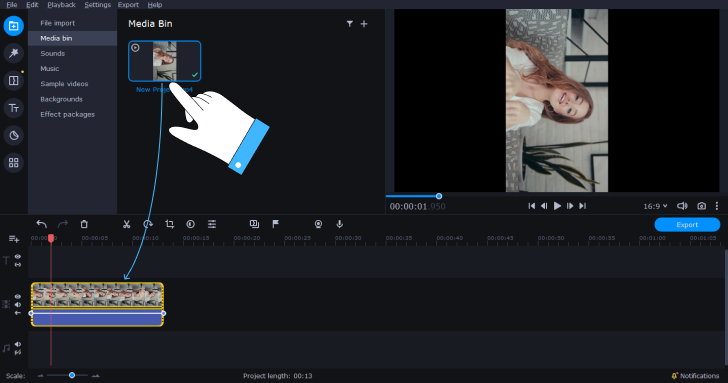Open the Help menu
Viewport: 728px width, 383px height.
155,5
